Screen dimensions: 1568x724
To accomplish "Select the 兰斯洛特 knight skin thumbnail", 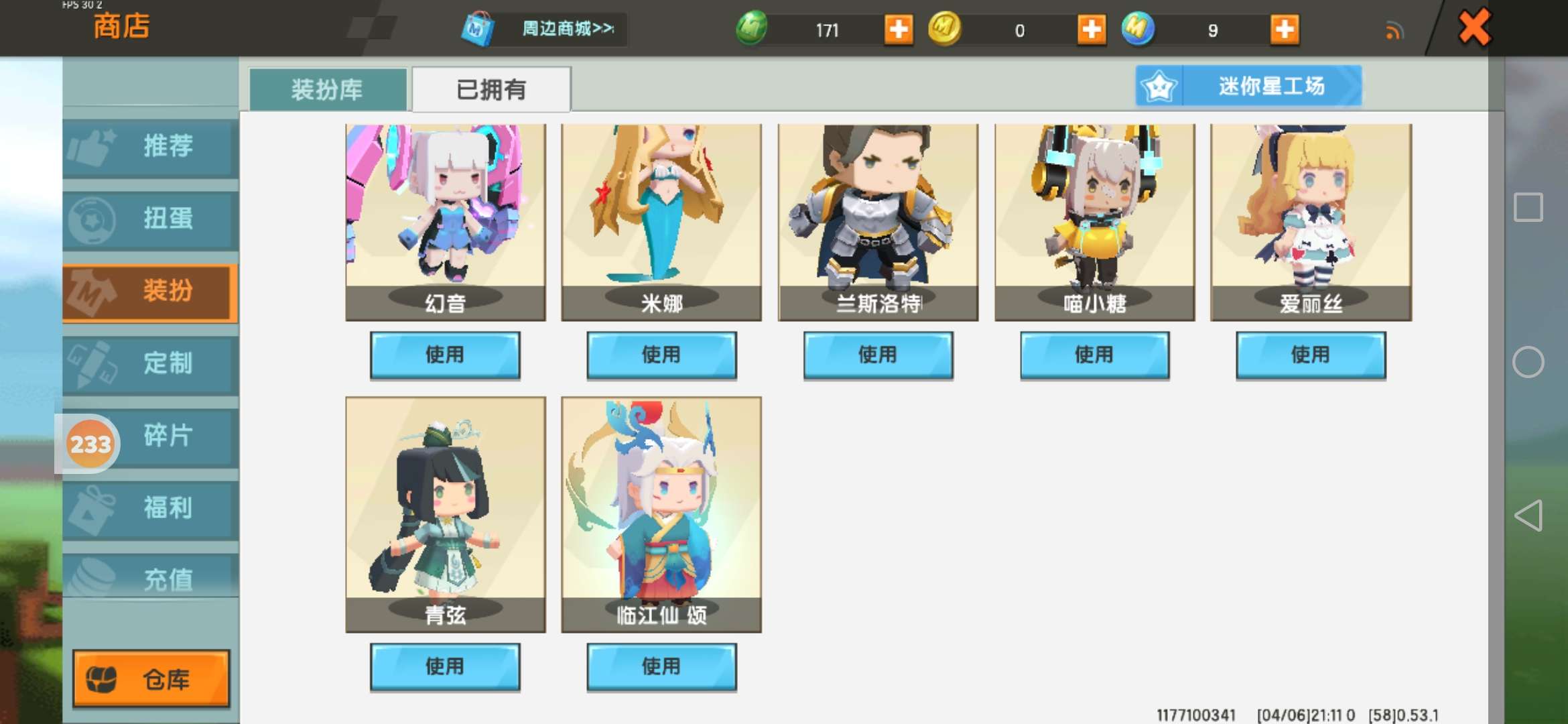I will tap(878, 222).
